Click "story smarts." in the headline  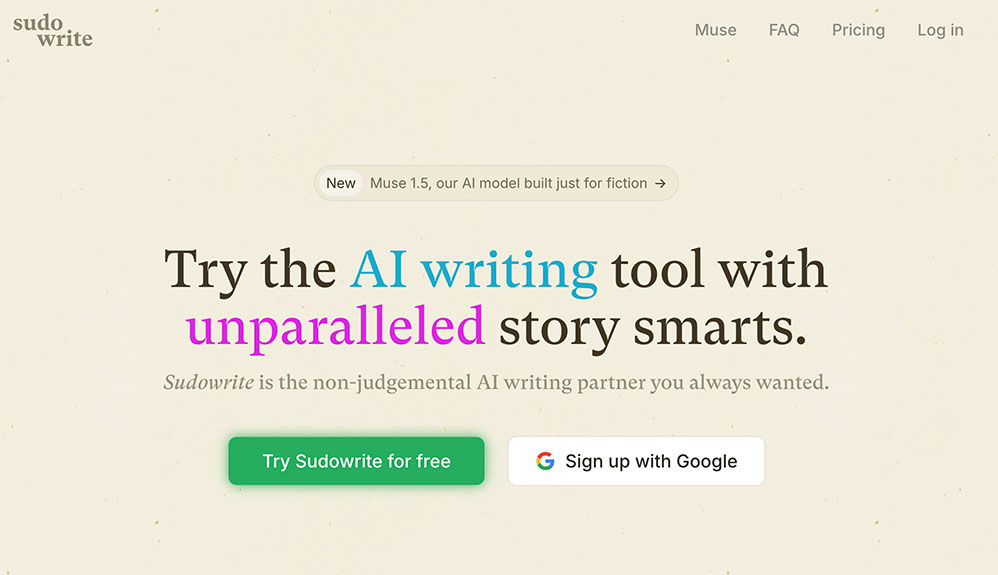click(x=652, y=327)
